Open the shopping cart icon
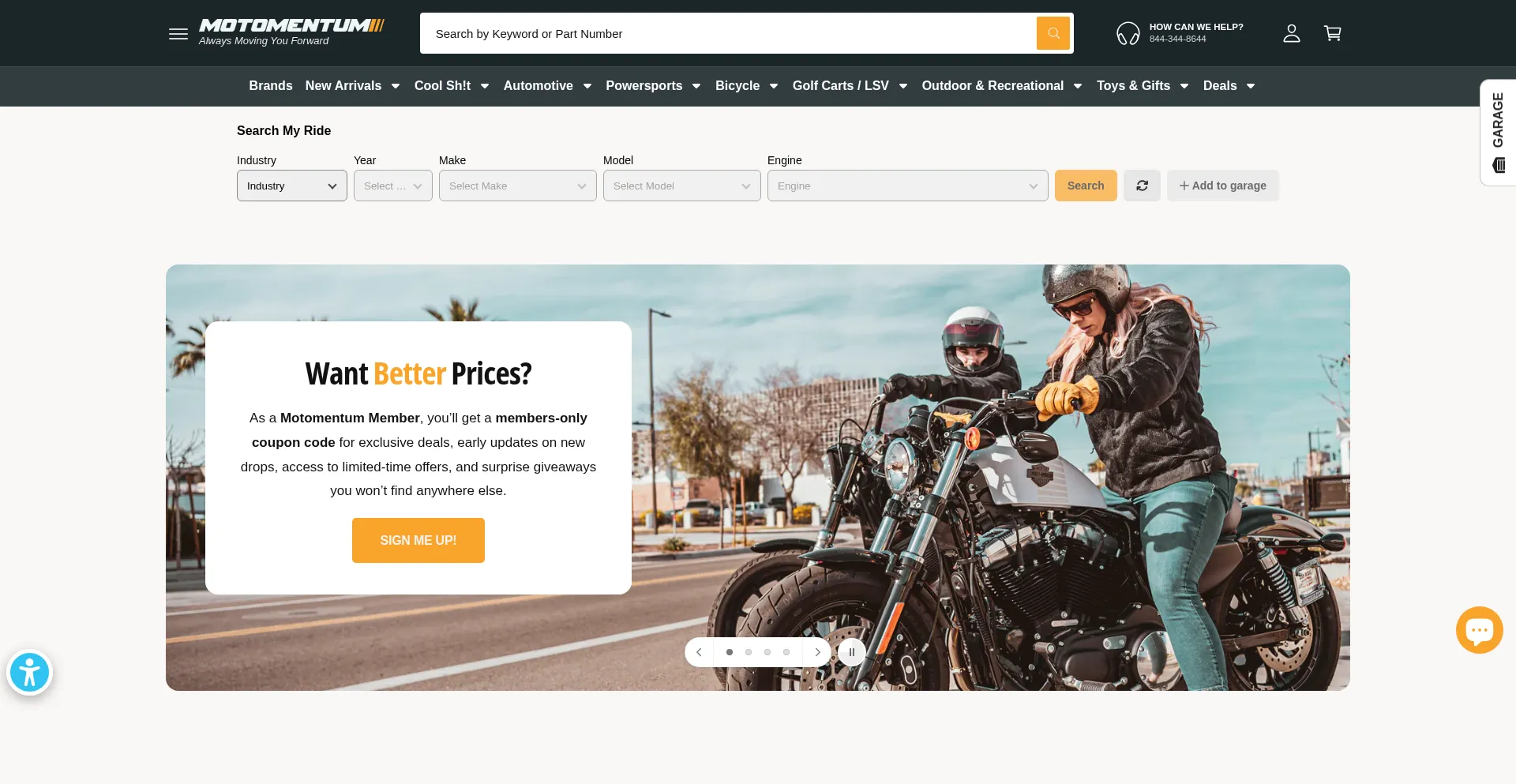This screenshot has height=784, width=1516. 1333,33
